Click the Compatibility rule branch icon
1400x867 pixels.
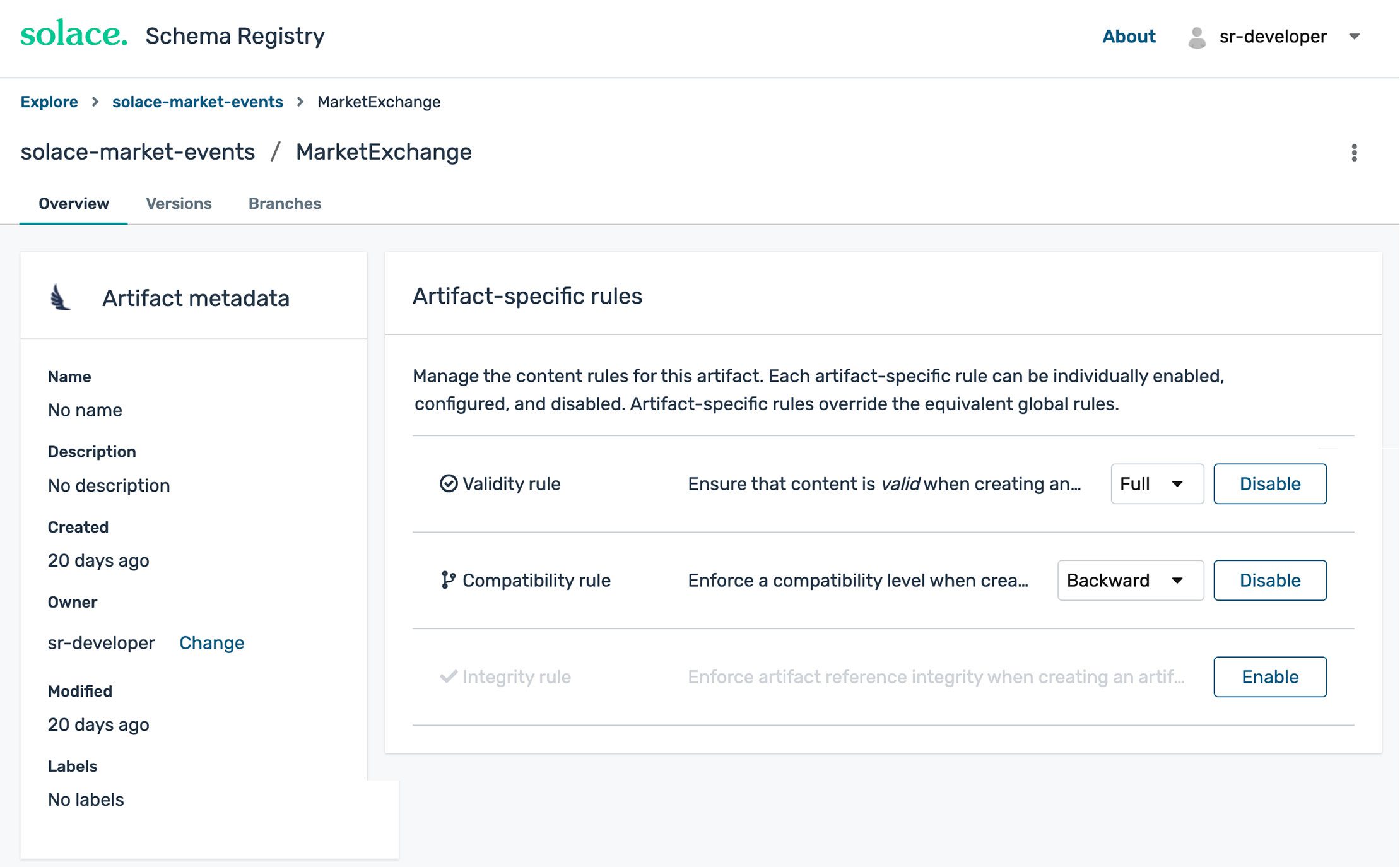[448, 580]
